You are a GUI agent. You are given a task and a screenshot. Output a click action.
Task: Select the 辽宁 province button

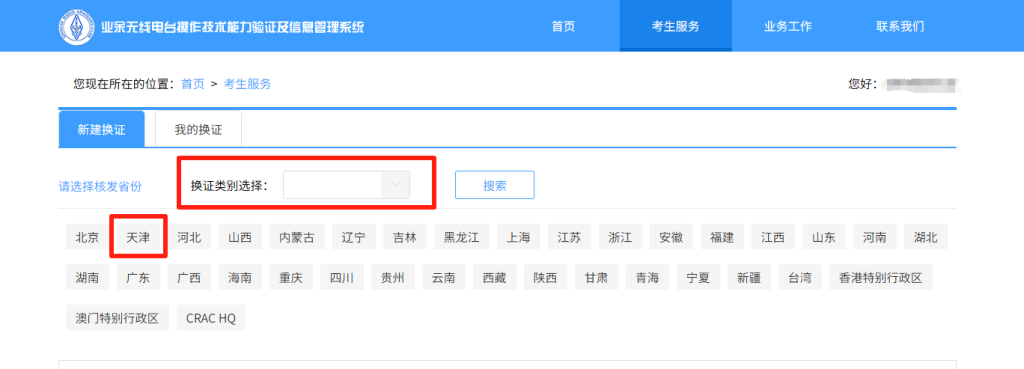click(x=353, y=237)
